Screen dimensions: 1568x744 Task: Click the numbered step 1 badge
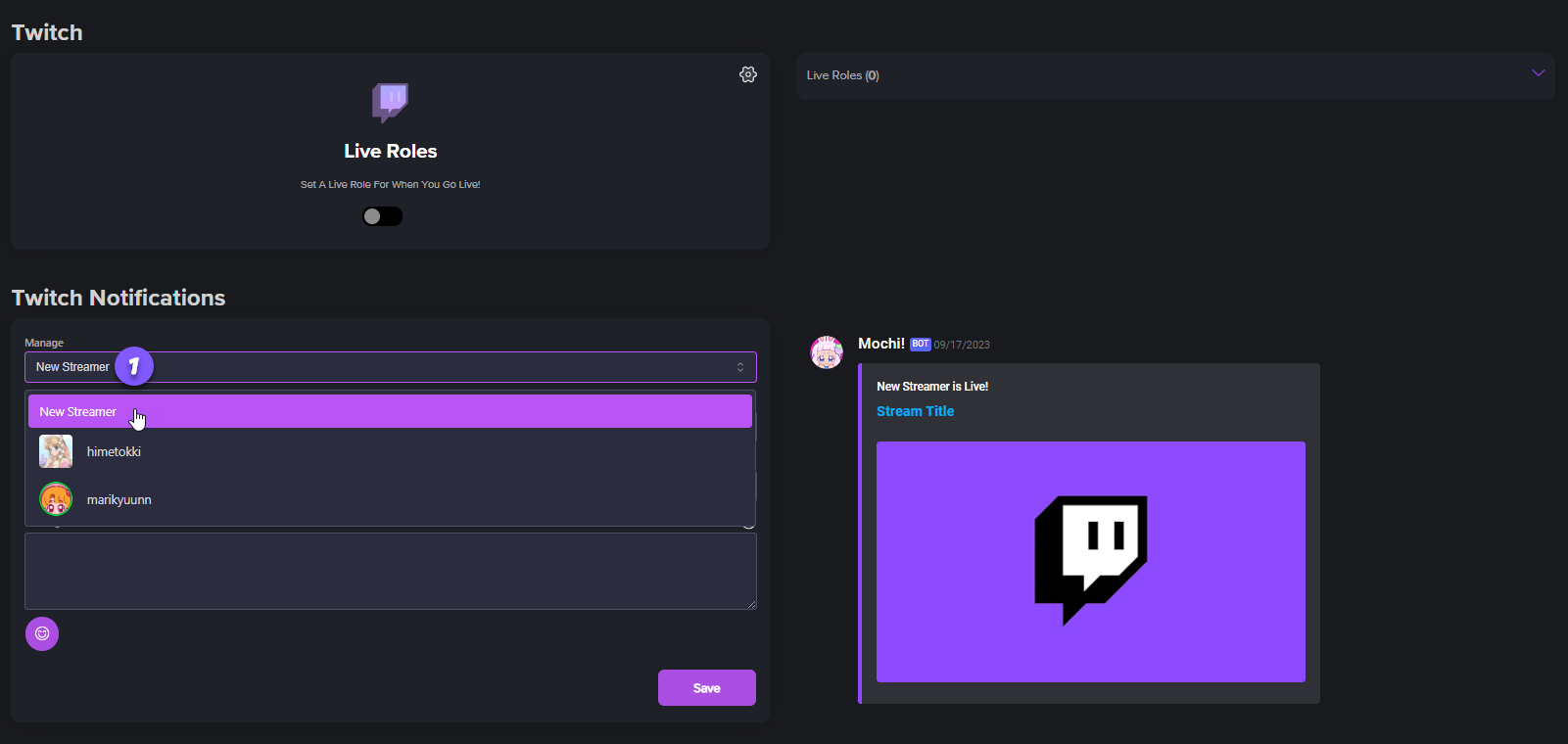(x=134, y=366)
